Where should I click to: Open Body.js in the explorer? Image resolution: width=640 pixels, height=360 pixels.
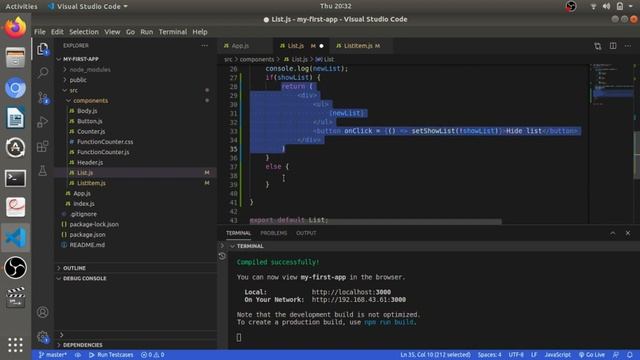87,111
